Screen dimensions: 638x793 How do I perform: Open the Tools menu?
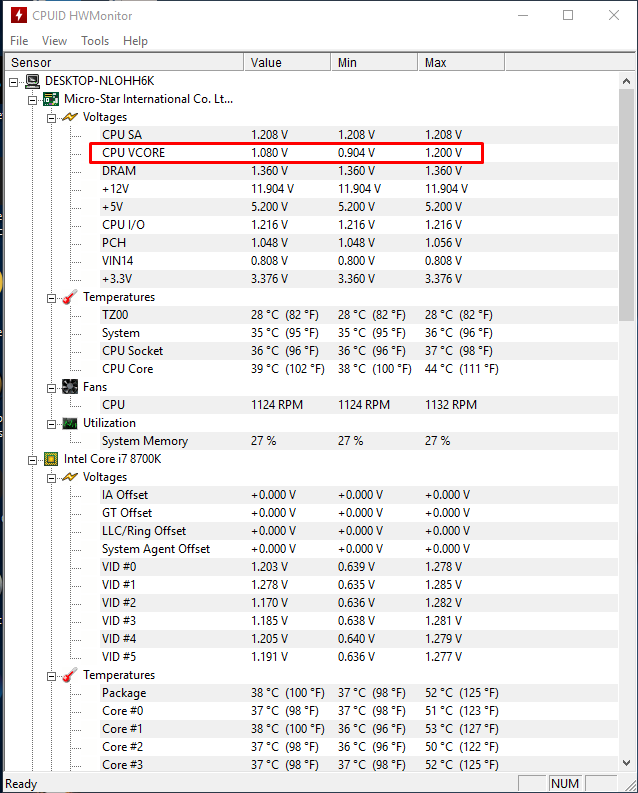[x=95, y=40]
